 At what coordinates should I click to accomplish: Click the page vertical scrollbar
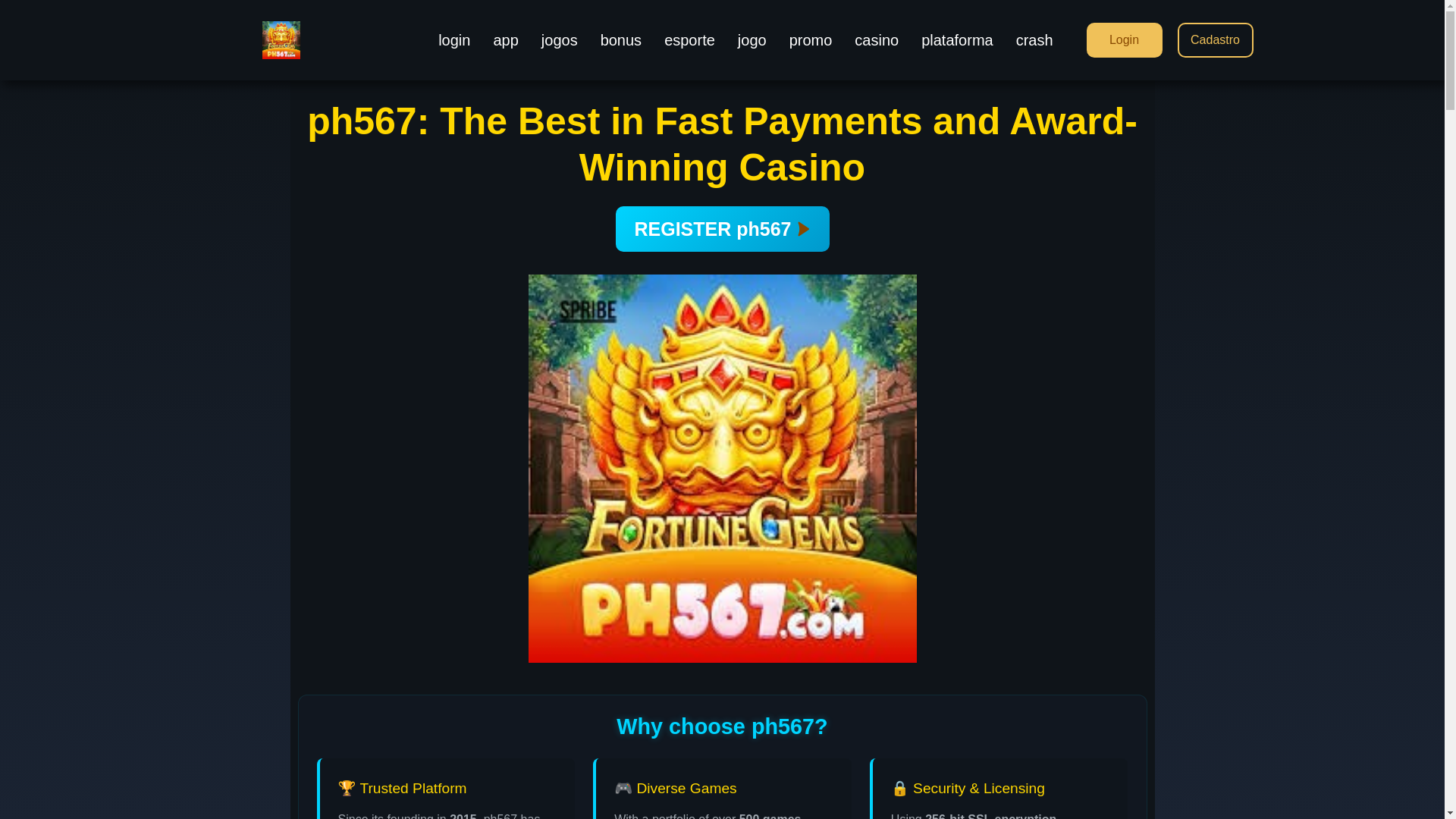(x=1450, y=409)
